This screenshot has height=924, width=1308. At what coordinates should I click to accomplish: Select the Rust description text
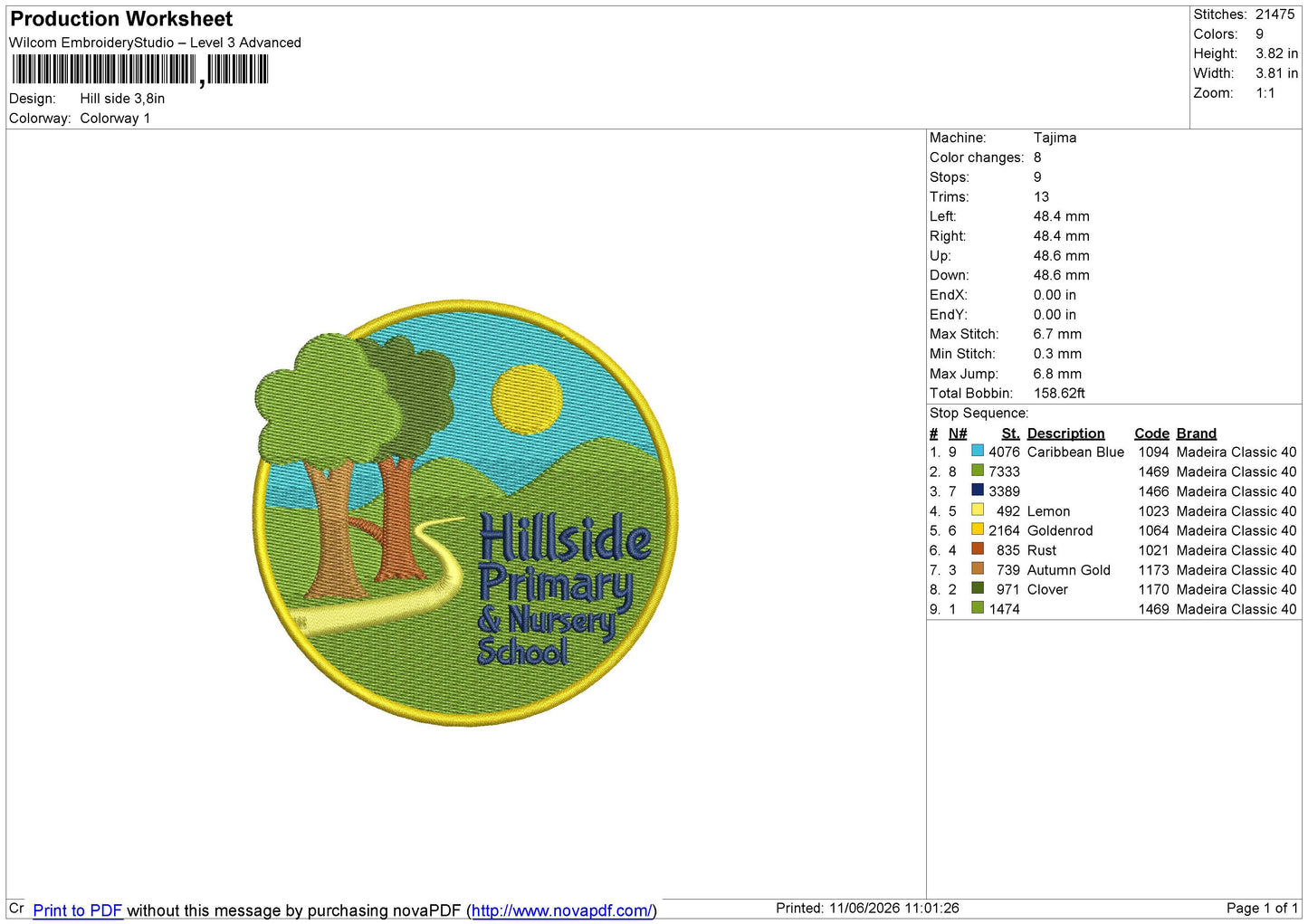pos(1041,550)
